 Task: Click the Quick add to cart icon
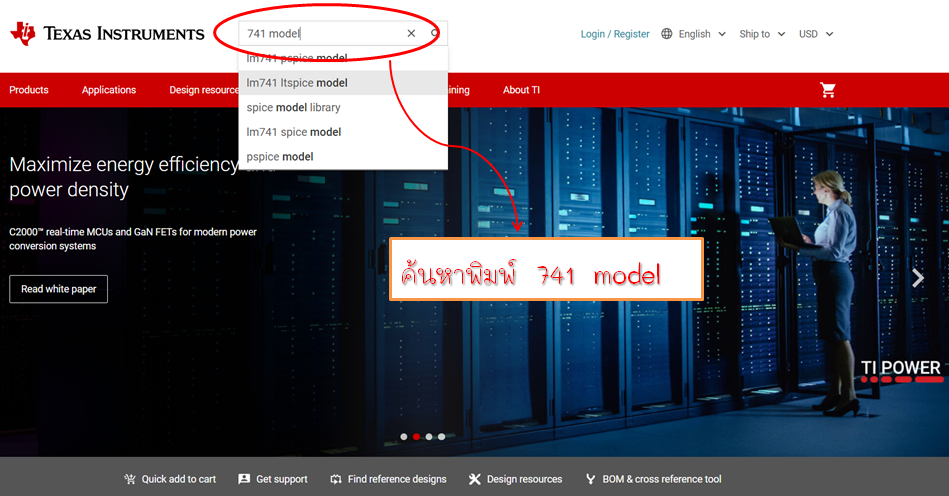(130, 479)
